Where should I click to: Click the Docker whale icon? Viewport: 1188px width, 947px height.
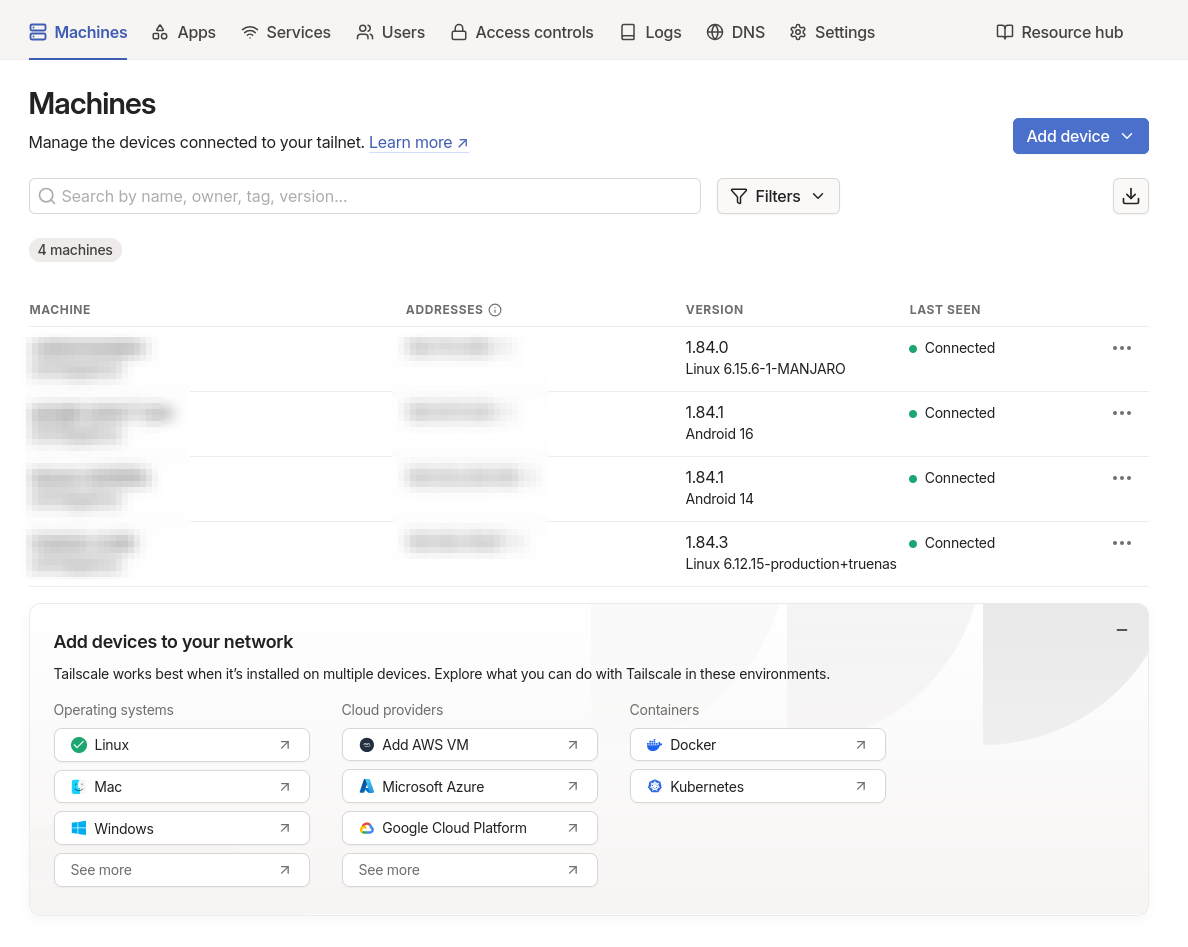click(x=654, y=745)
